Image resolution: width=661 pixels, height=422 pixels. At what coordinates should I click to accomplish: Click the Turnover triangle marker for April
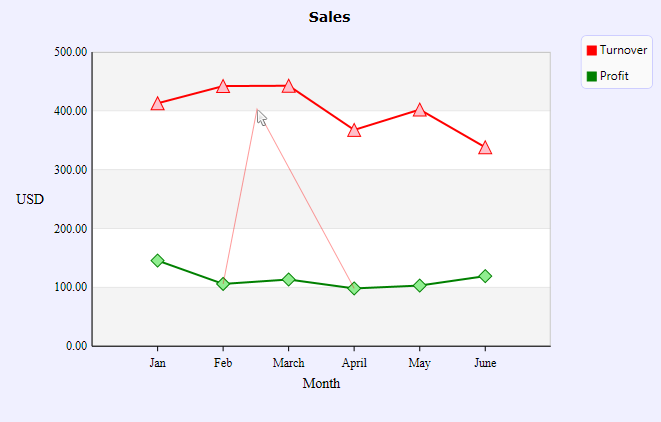coord(354,130)
